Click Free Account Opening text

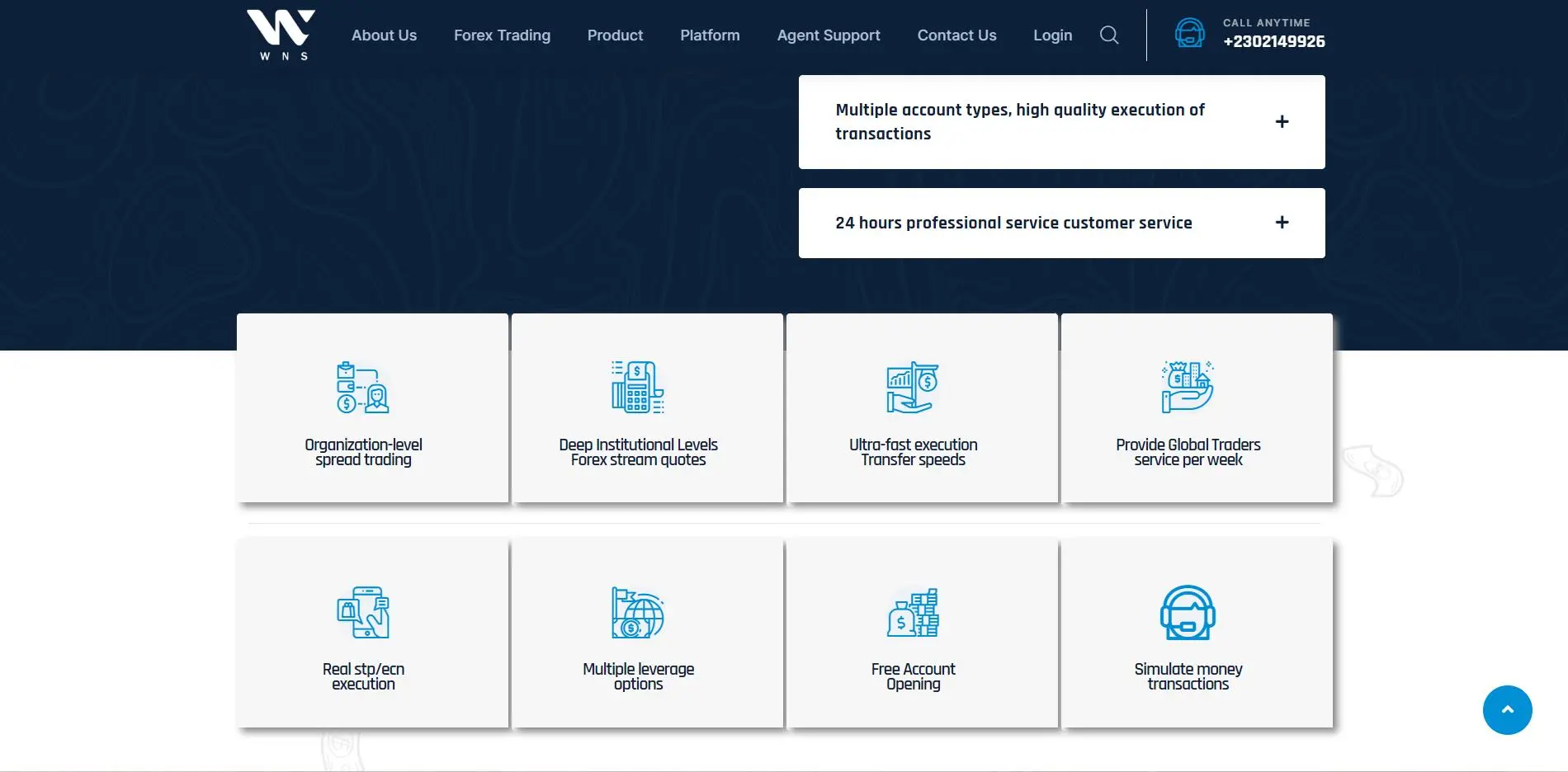tap(913, 676)
